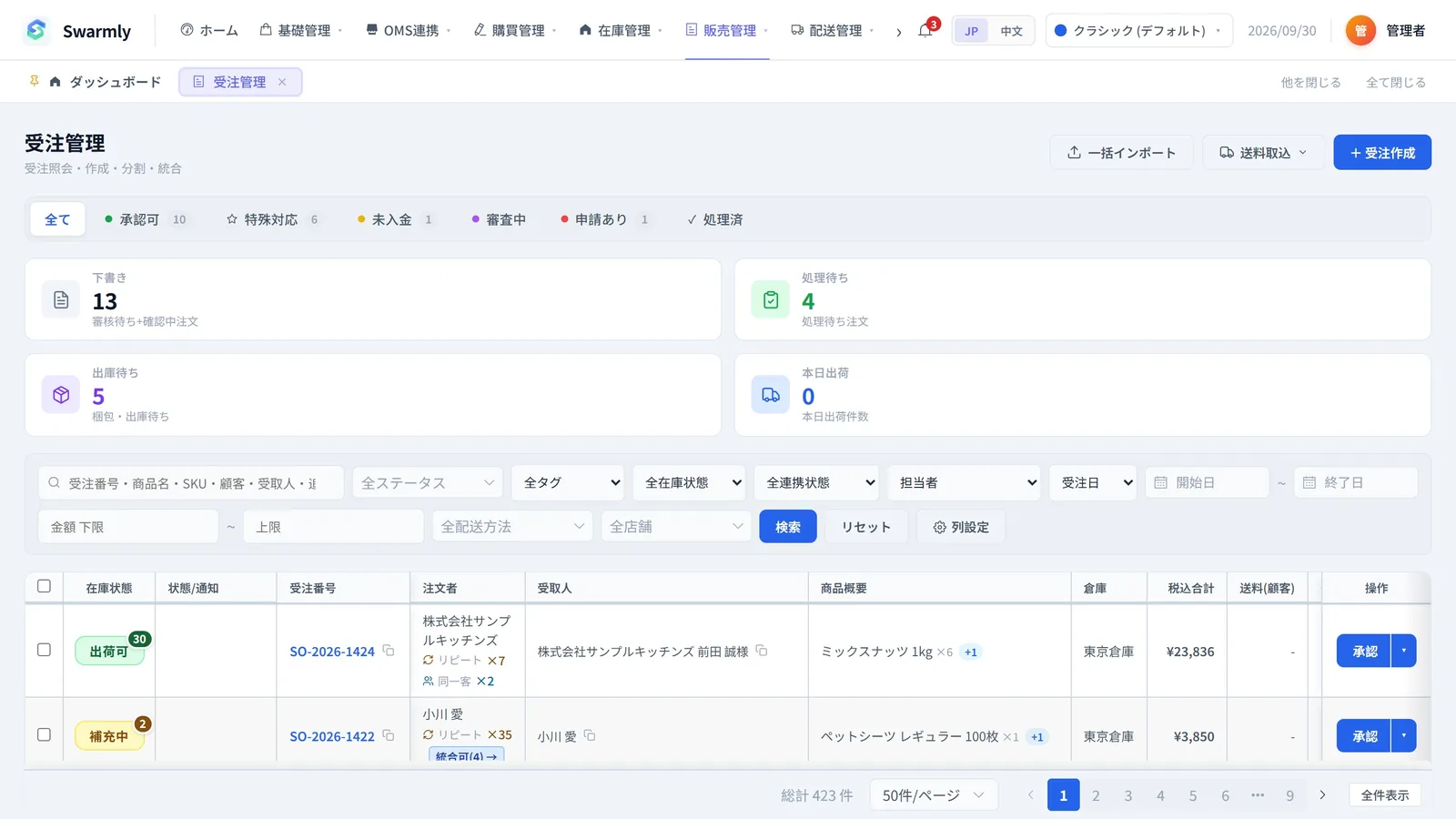The height and width of the screenshot is (819, 1456).
Task: Open the 50件/ページ page size dropdown
Action: coord(934,795)
